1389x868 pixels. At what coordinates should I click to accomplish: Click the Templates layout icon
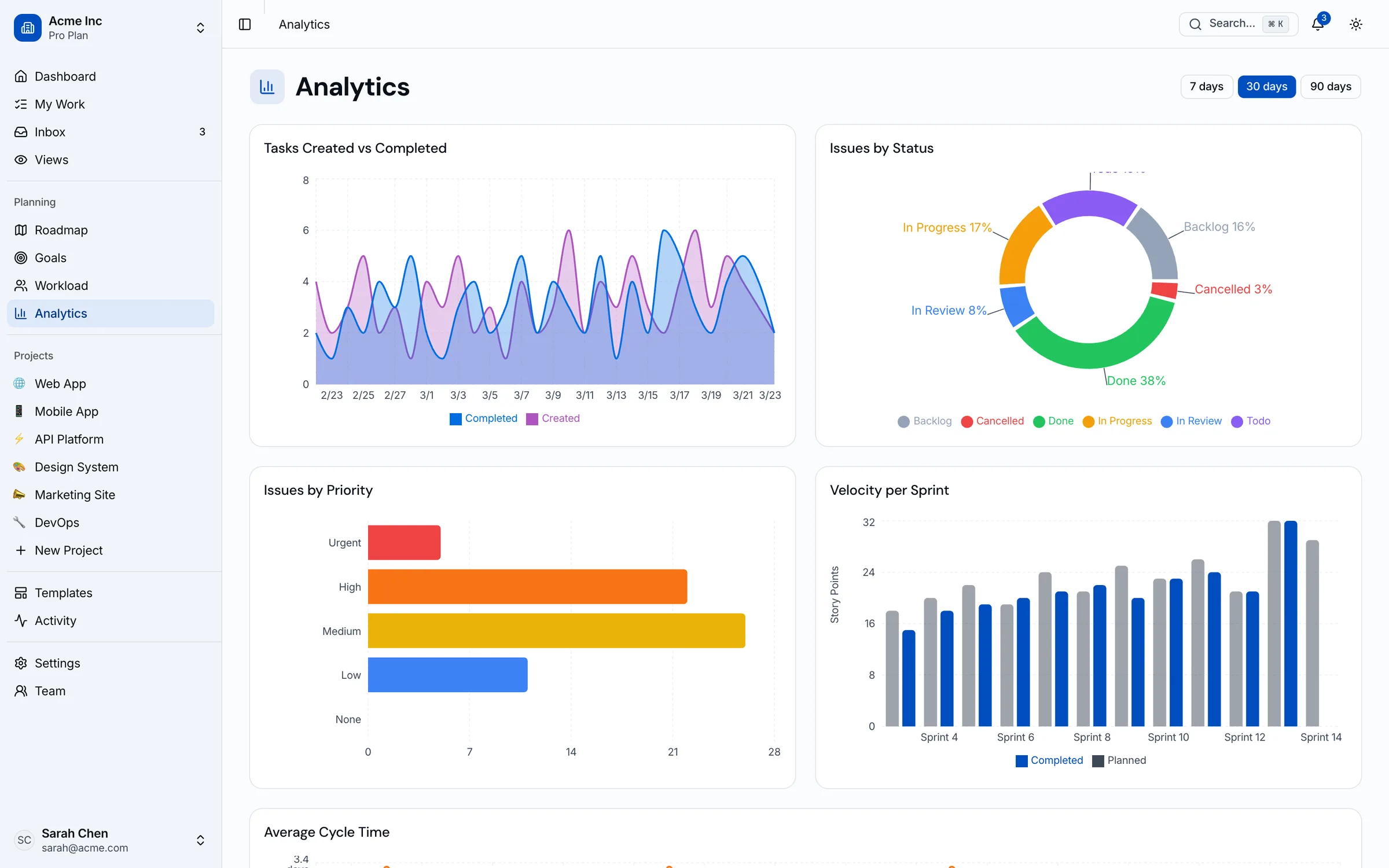coord(21,593)
